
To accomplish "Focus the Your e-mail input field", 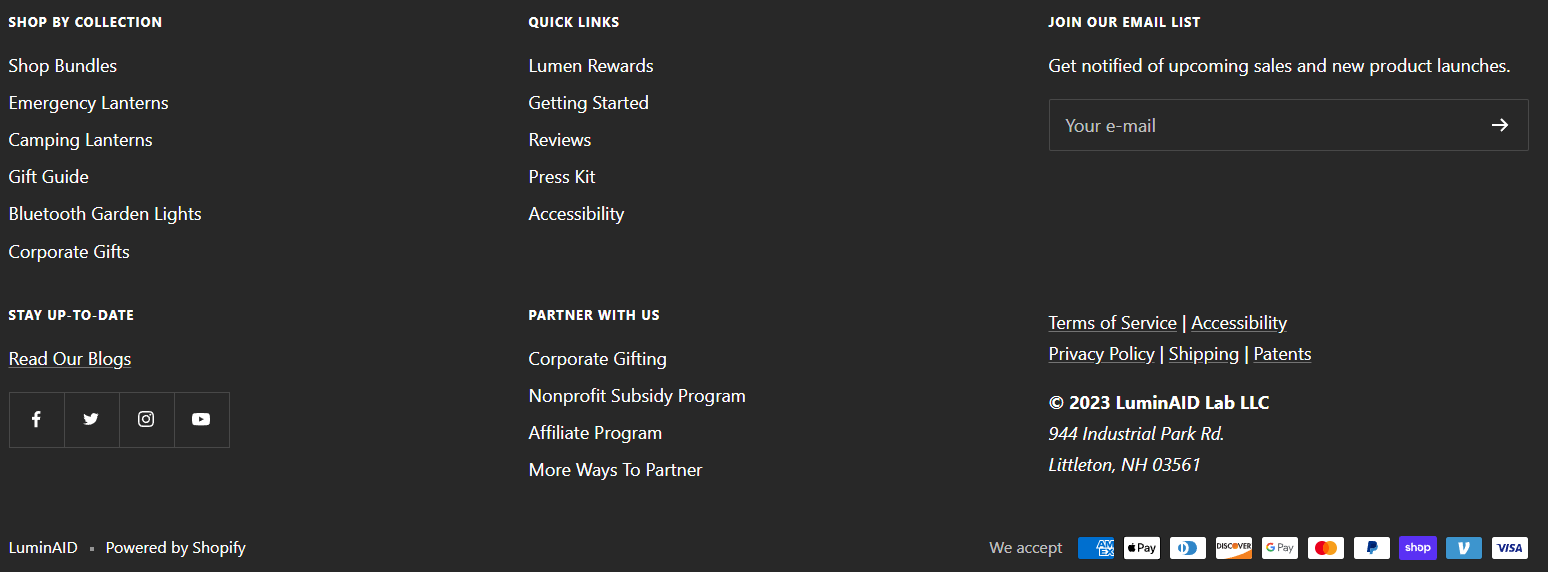I will pyautogui.click(x=1265, y=125).
